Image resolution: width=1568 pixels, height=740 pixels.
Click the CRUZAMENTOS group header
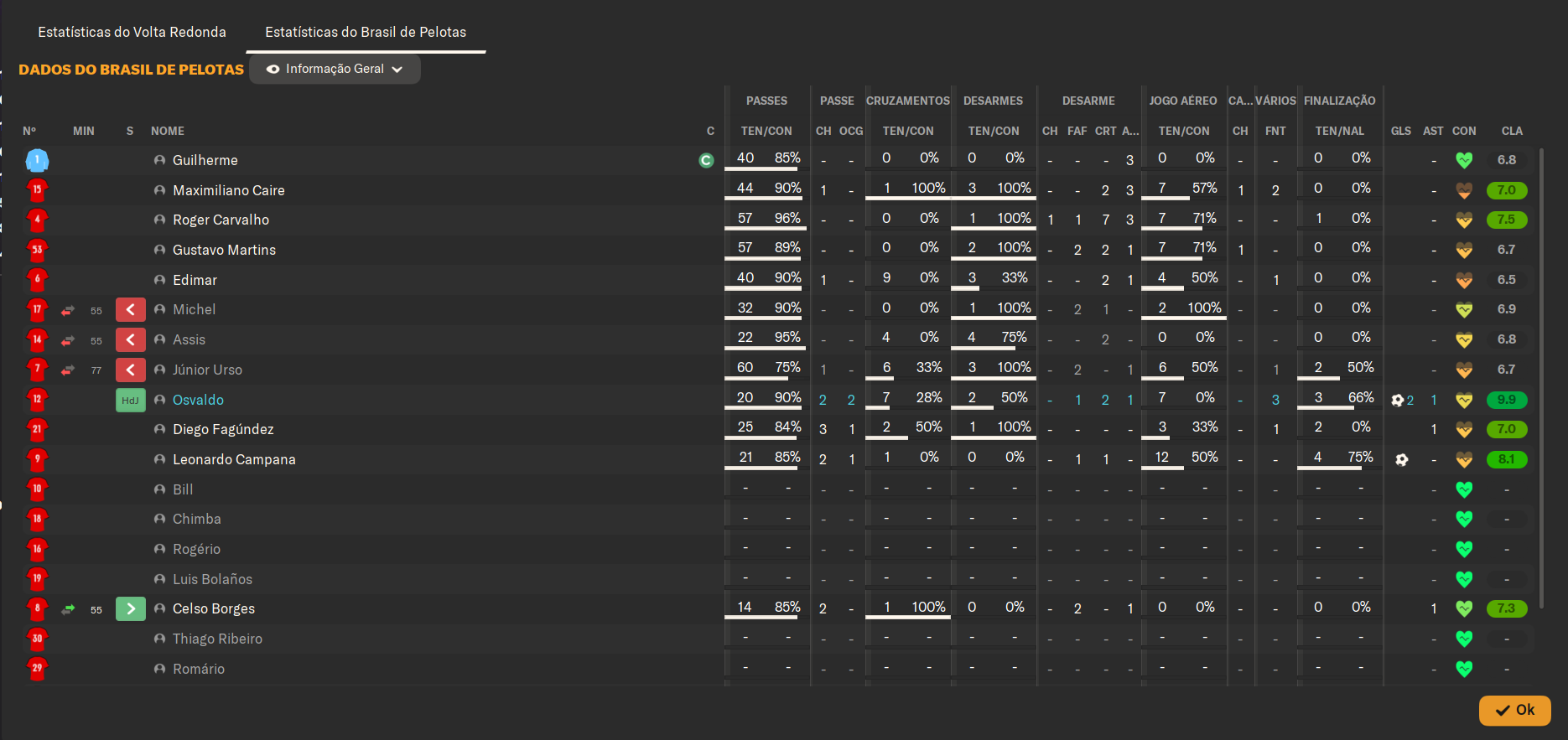[908, 101]
